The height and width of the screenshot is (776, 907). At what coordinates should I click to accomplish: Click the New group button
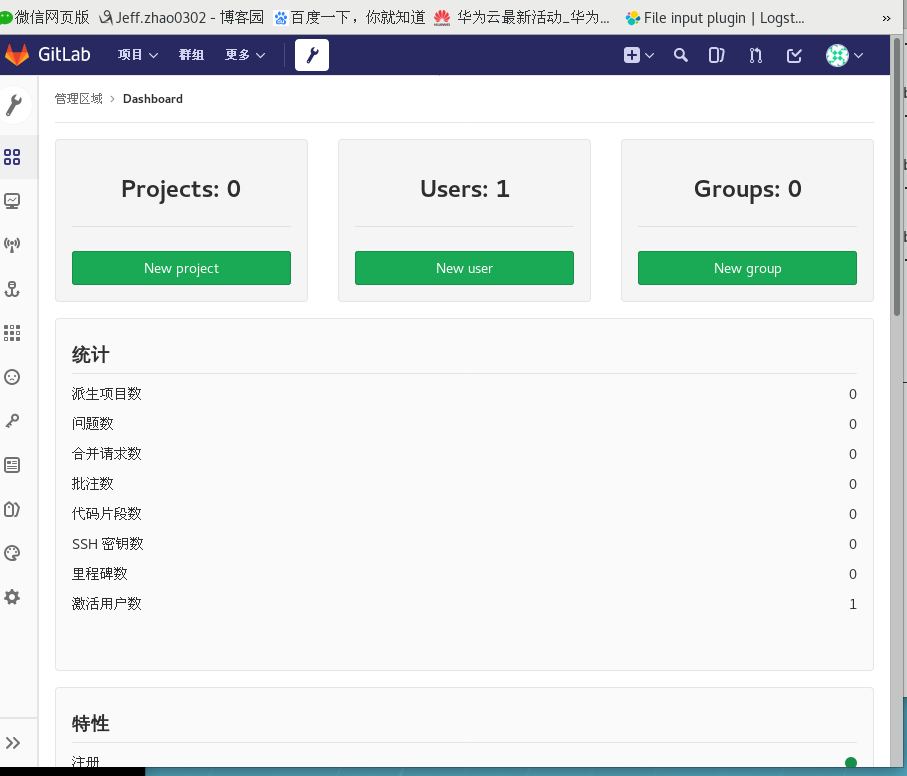point(747,268)
